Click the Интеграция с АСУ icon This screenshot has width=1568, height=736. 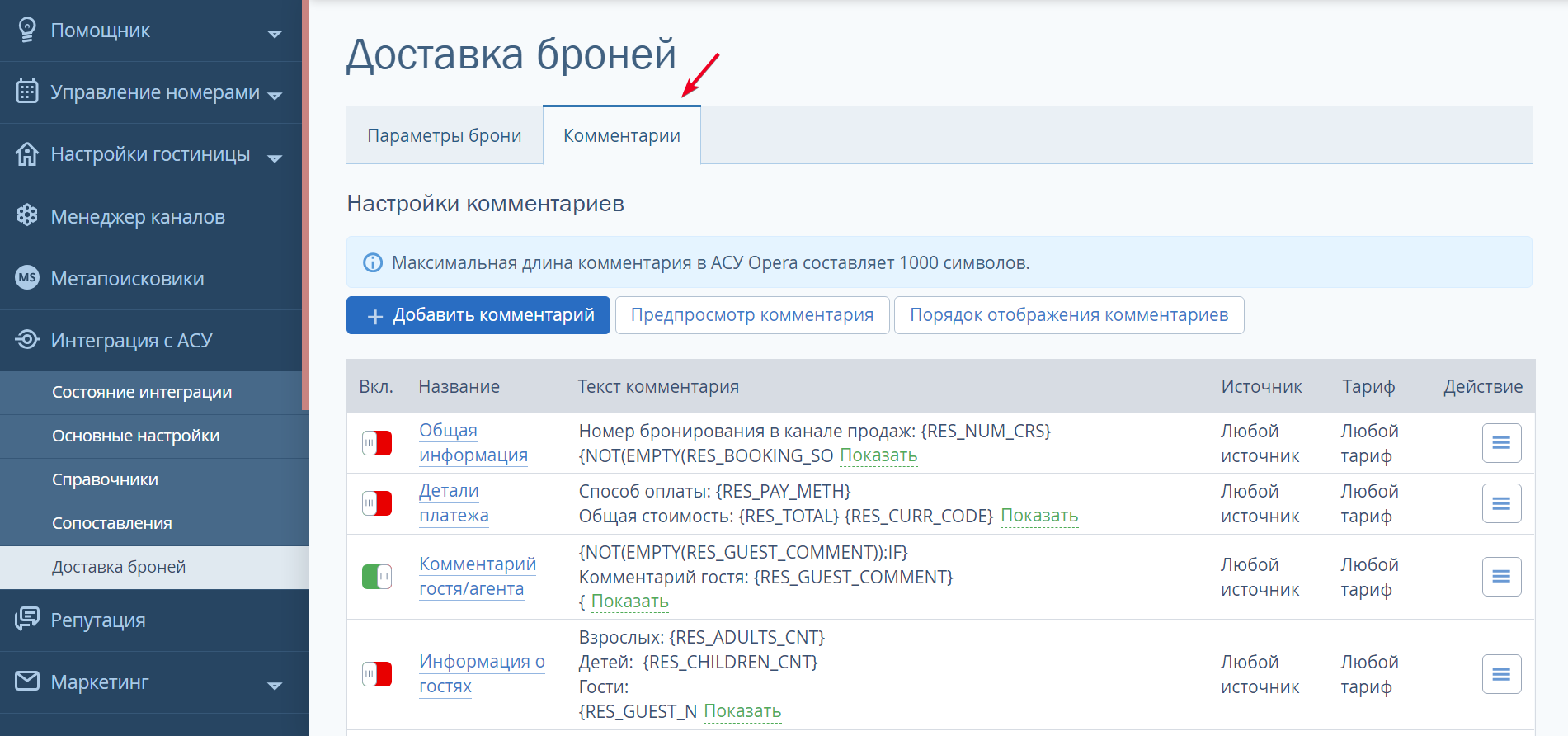pos(27,339)
